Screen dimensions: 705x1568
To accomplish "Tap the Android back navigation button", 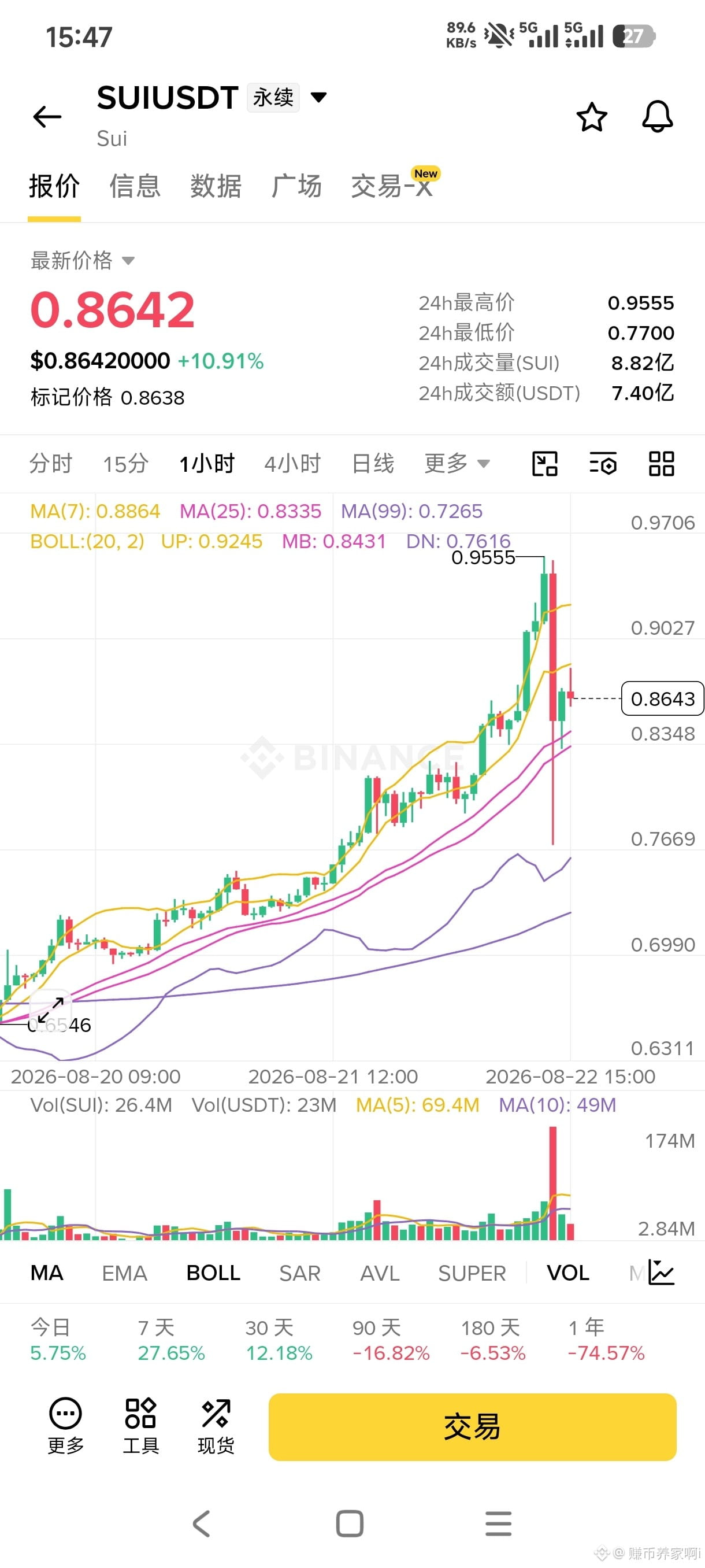I will (x=201, y=1523).
